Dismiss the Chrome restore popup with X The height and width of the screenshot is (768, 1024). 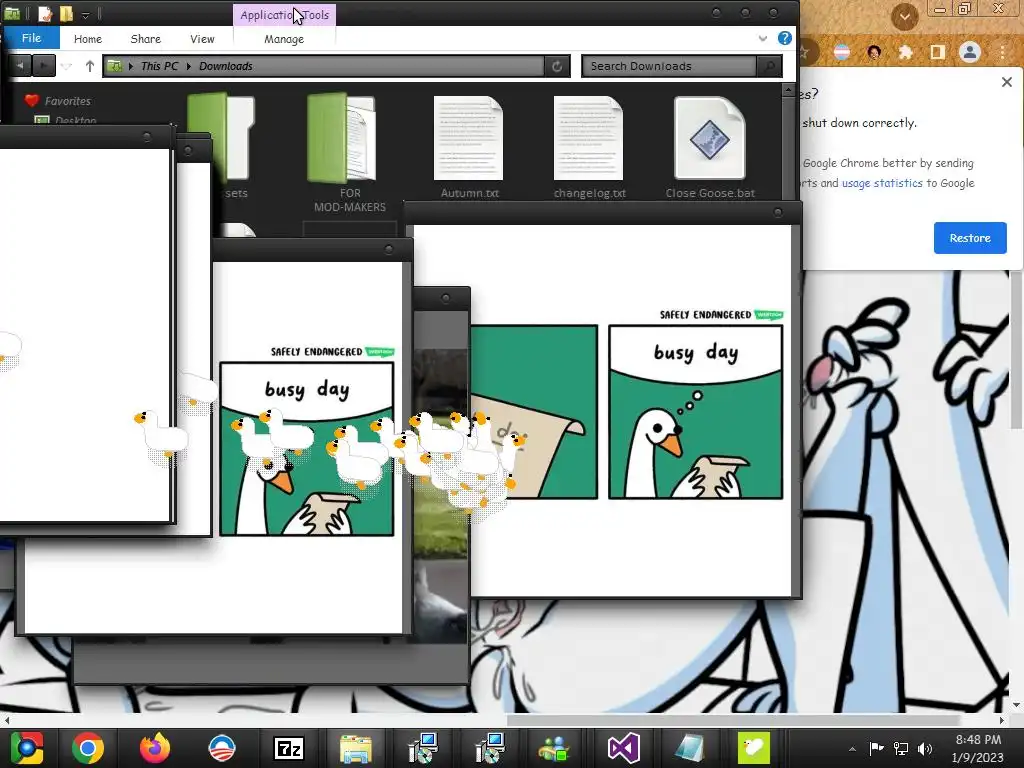[1006, 82]
